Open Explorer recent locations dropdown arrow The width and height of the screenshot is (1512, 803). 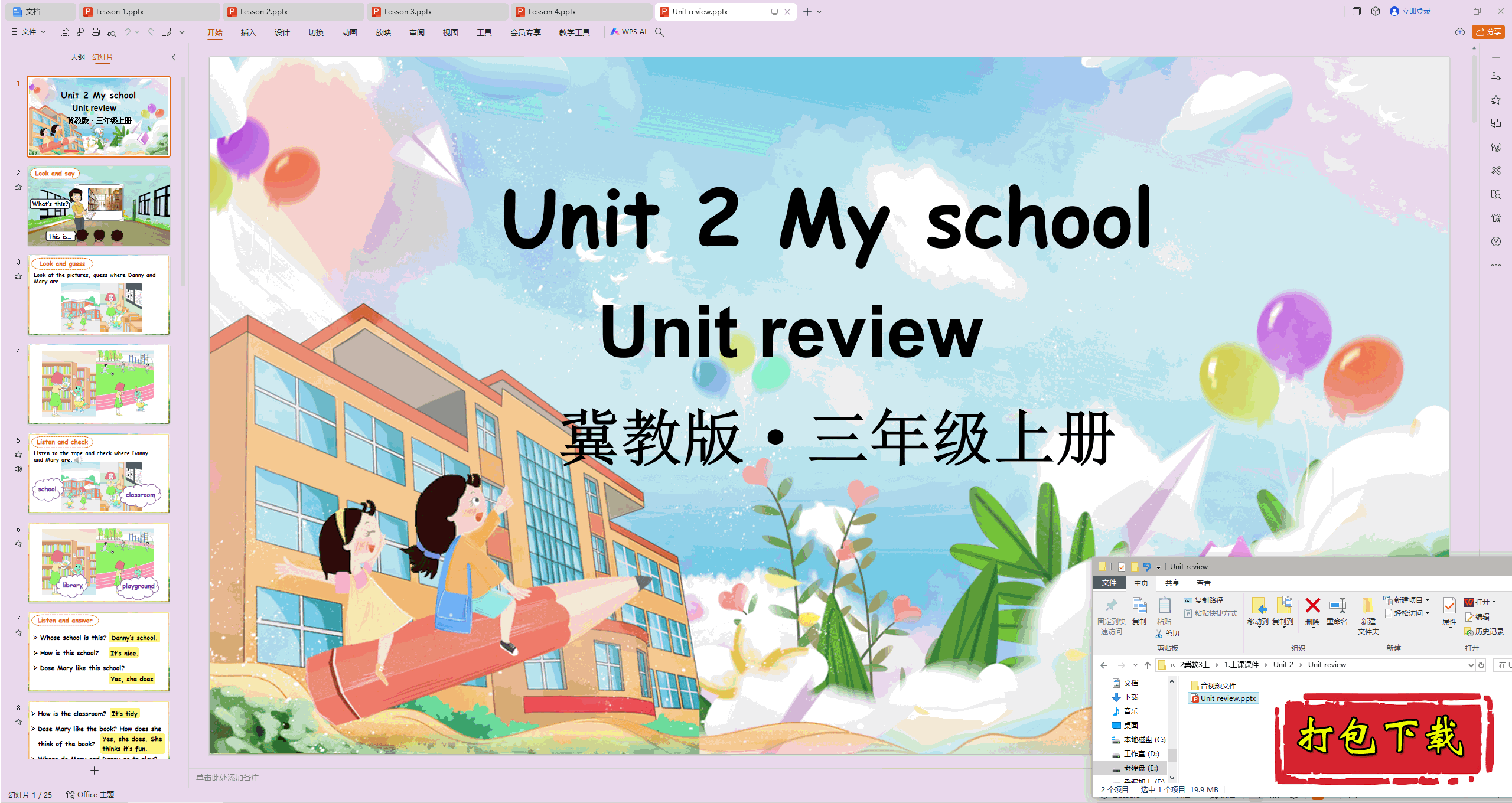pyautogui.click(x=1134, y=665)
